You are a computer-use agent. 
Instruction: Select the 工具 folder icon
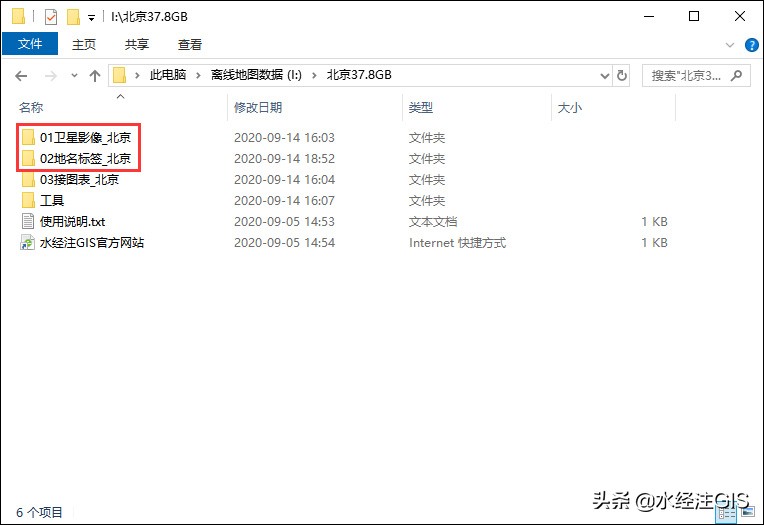point(28,200)
